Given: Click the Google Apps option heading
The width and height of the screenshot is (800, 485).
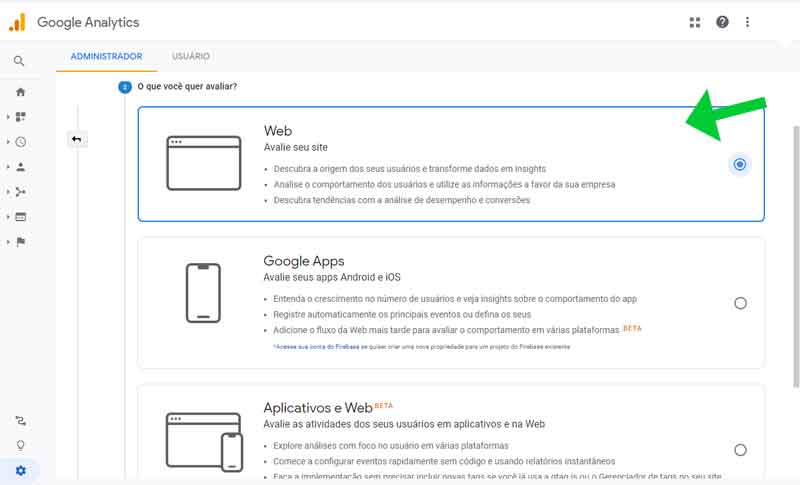Looking at the screenshot, I should point(304,261).
